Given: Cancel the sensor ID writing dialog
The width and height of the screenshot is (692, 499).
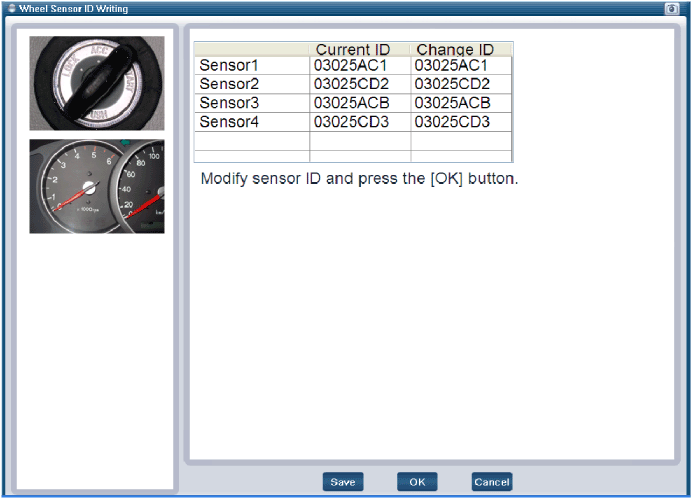Looking at the screenshot, I should [x=492, y=482].
